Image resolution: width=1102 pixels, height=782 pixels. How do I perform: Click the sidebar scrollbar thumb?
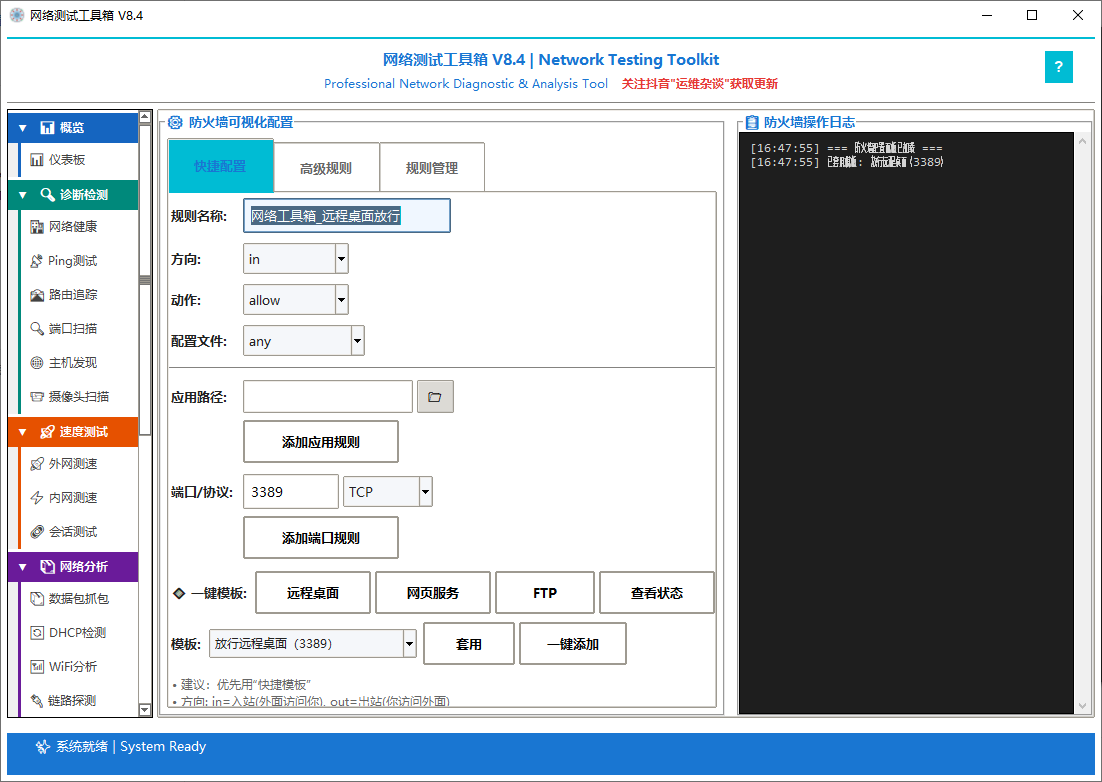point(145,280)
